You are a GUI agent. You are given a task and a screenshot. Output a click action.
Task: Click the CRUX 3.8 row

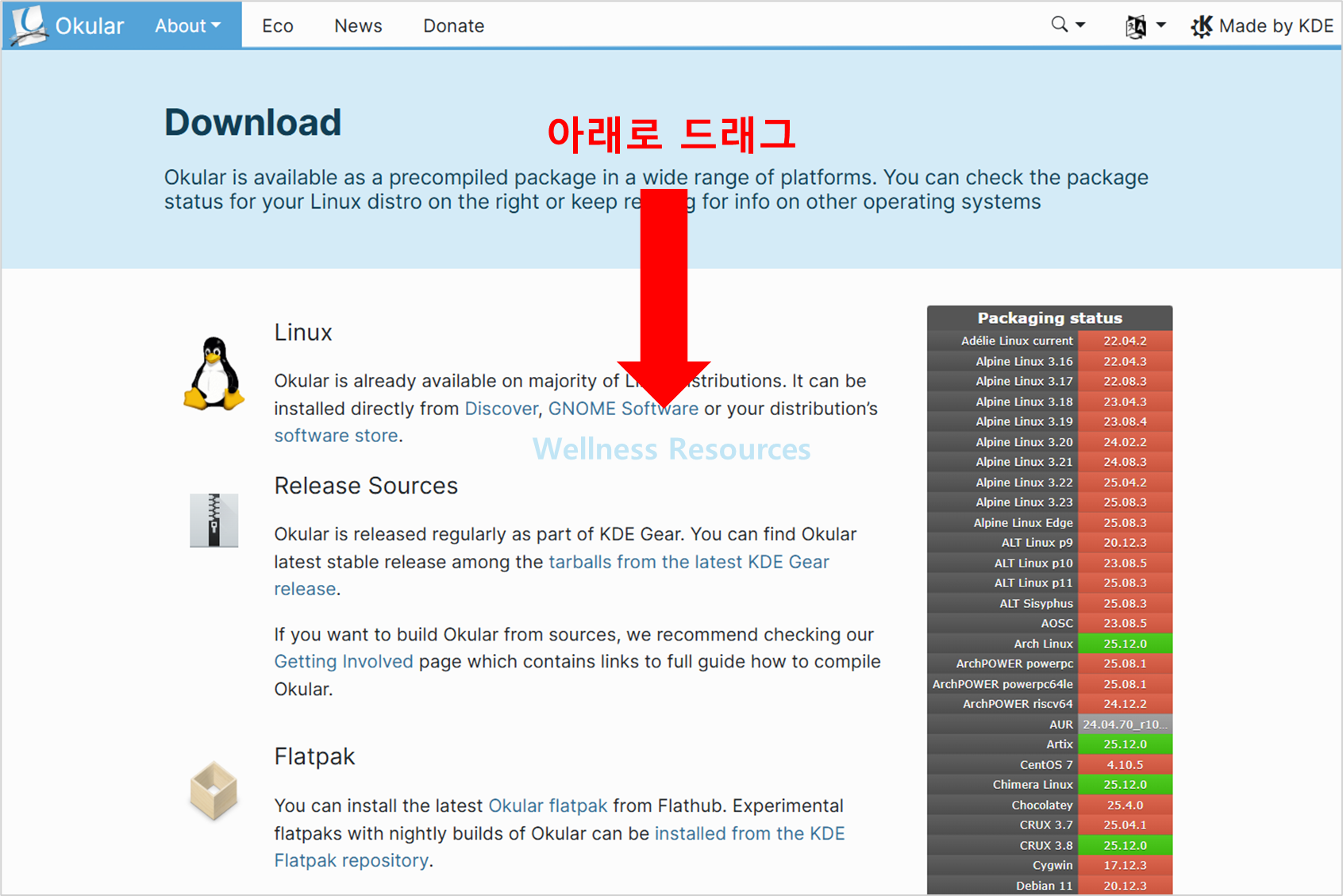click(1049, 845)
